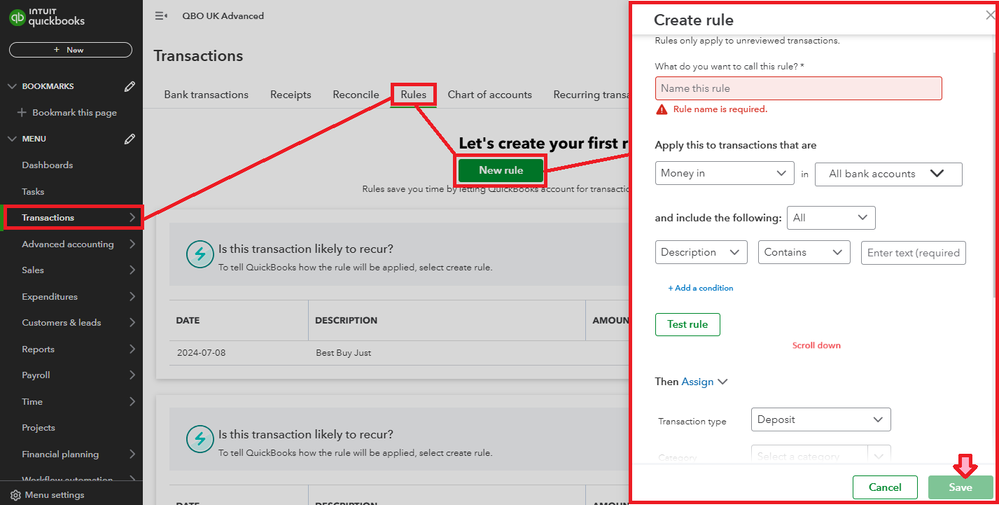
Task: Open Menu settings gear icon
Action: coord(14,495)
